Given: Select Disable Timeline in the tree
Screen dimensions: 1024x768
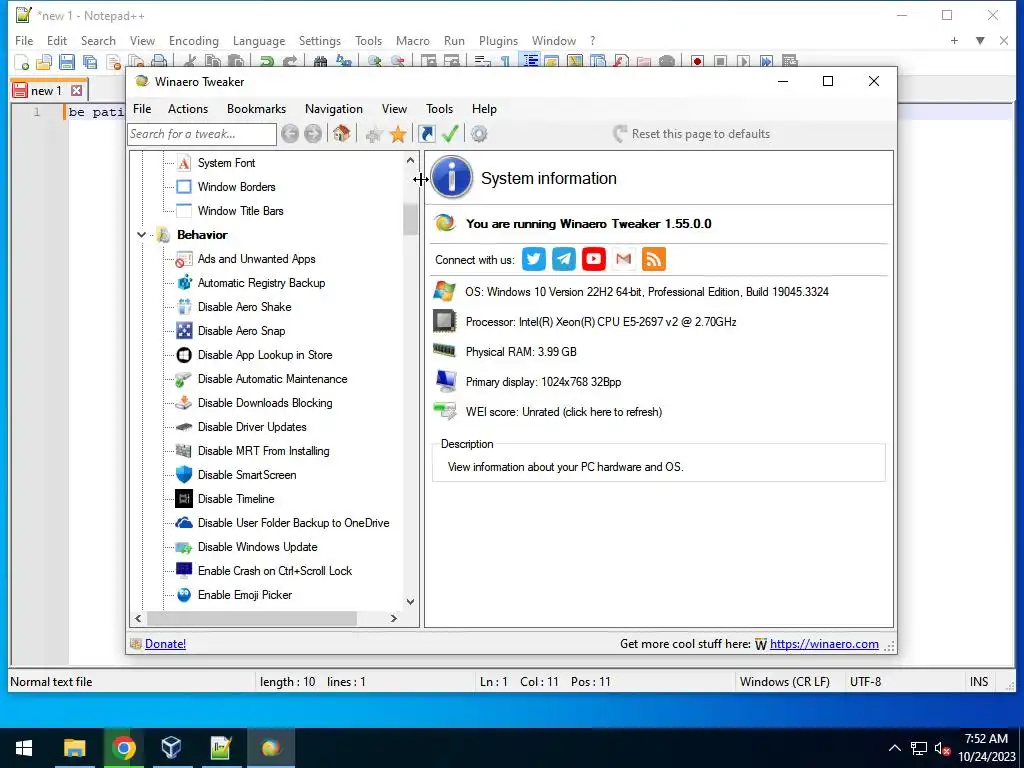Looking at the screenshot, I should (x=236, y=499).
